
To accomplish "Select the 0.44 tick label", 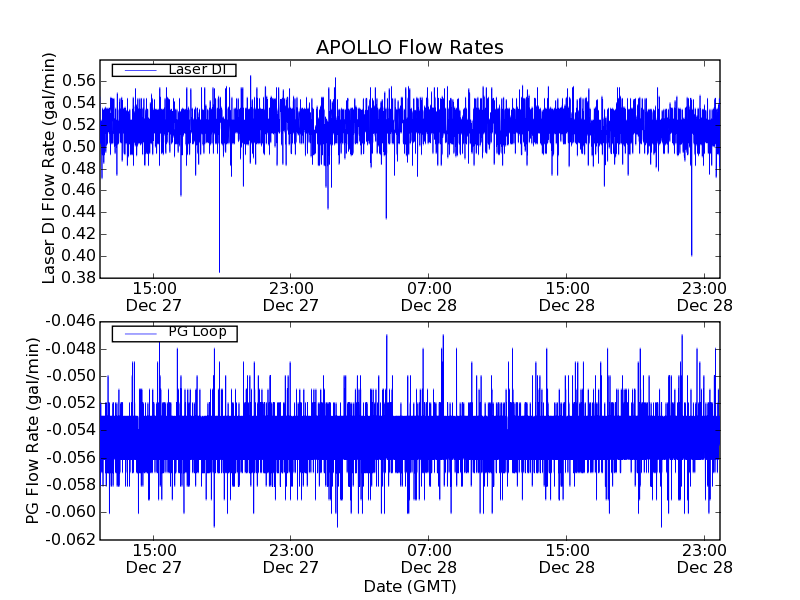I will tap(79, 212).
